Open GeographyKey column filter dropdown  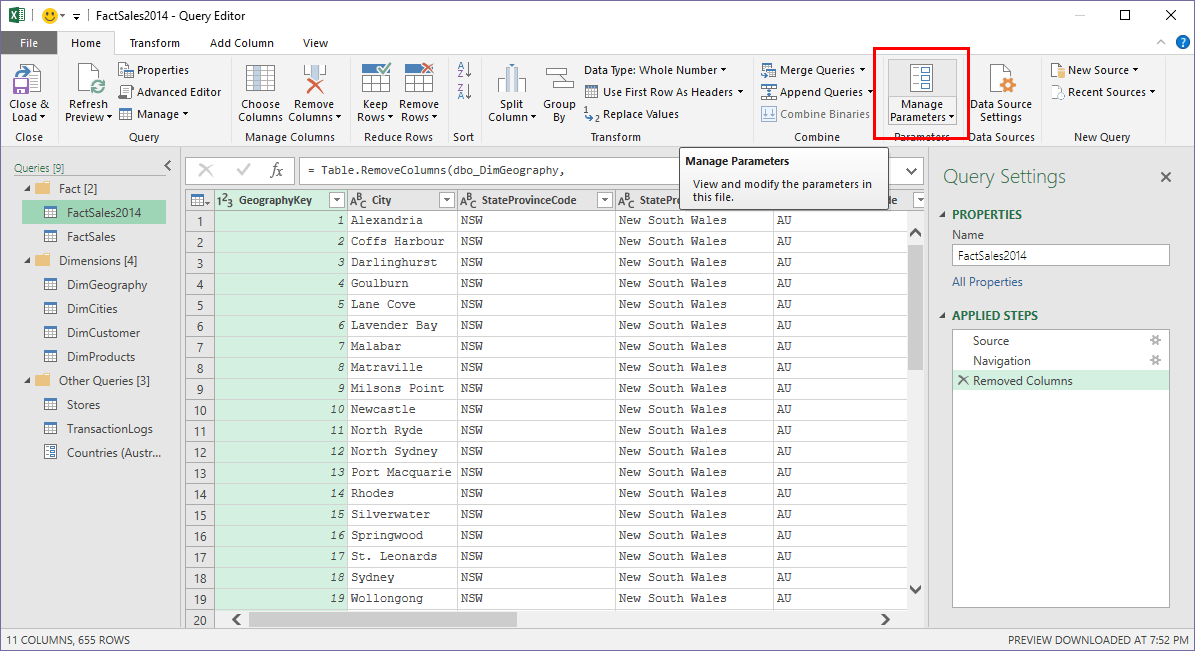(x=336, y=200)
